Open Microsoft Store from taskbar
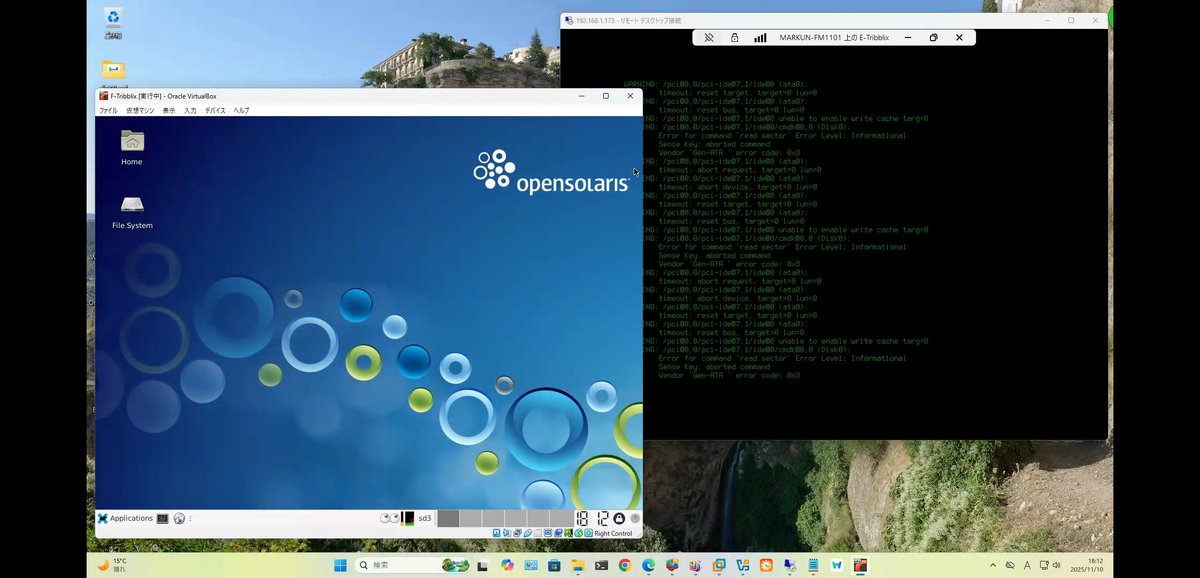Viewport: 1200px width, 578px height. click(554, 565)
